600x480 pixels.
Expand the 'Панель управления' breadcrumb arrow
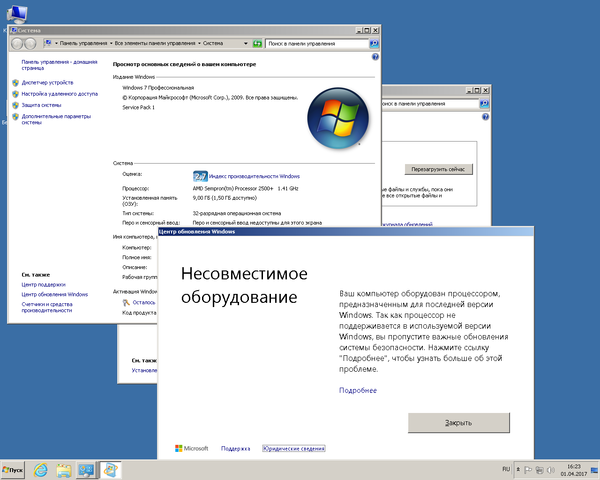[x=111, y=44]
